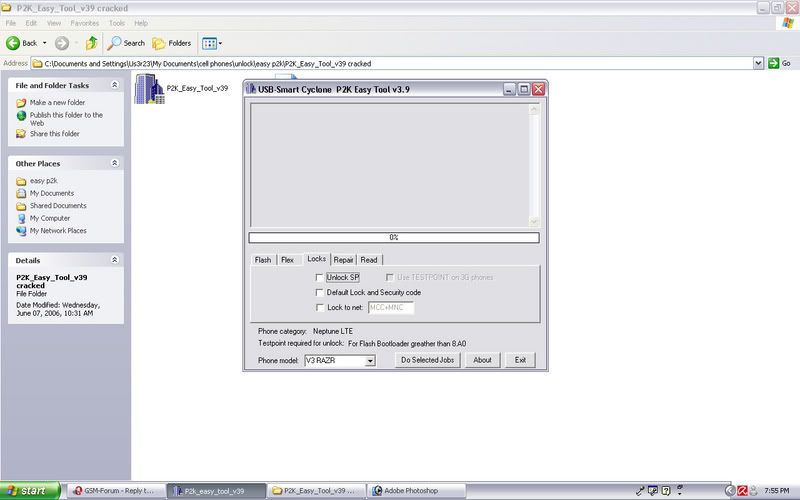Viewport: 800px width, 500px height.
Task: Switch to P2K_Easy_Tool_v39 folder taskbar button
Action: click(x=316, y=491)
